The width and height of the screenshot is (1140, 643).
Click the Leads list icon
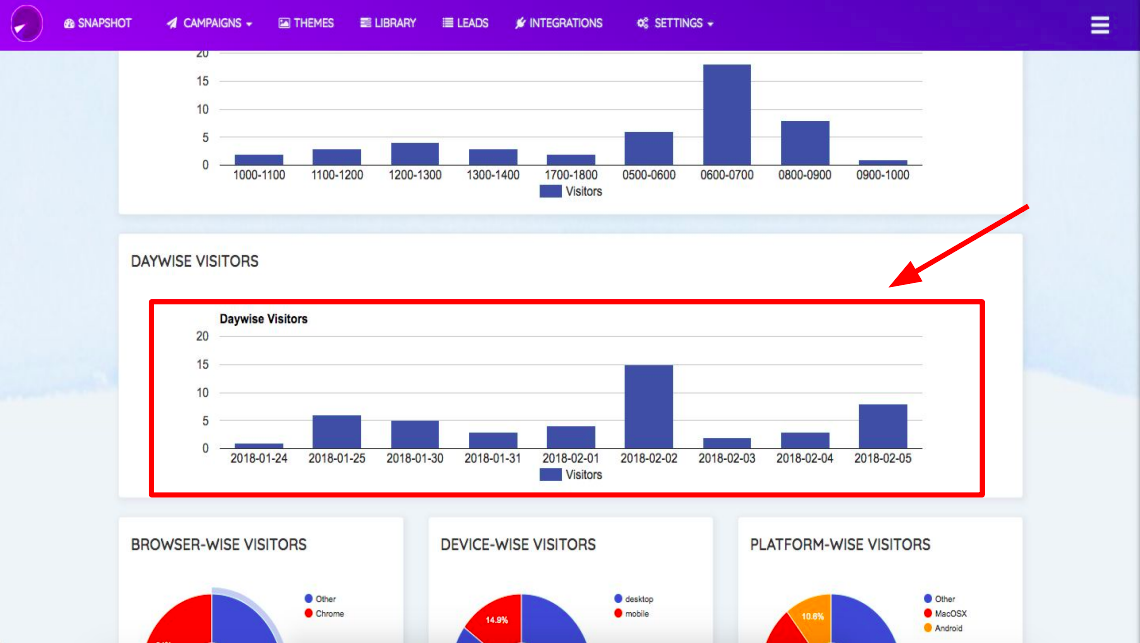(x=448, y=23)
